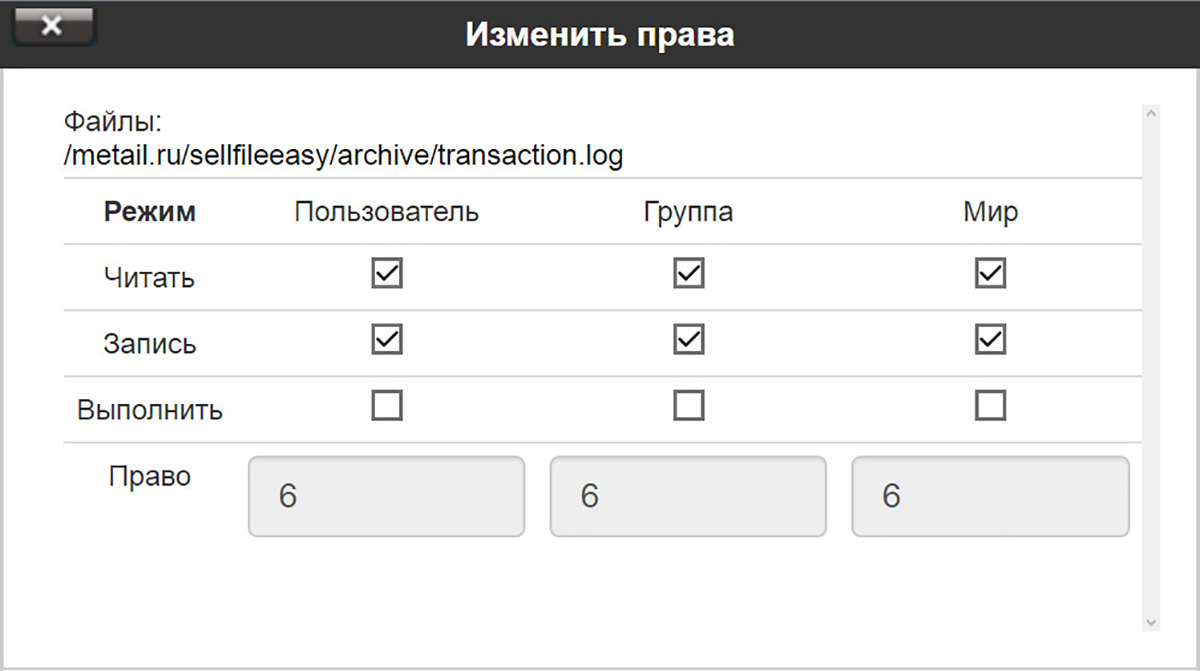Click the Группа column header

click(688, 213)
